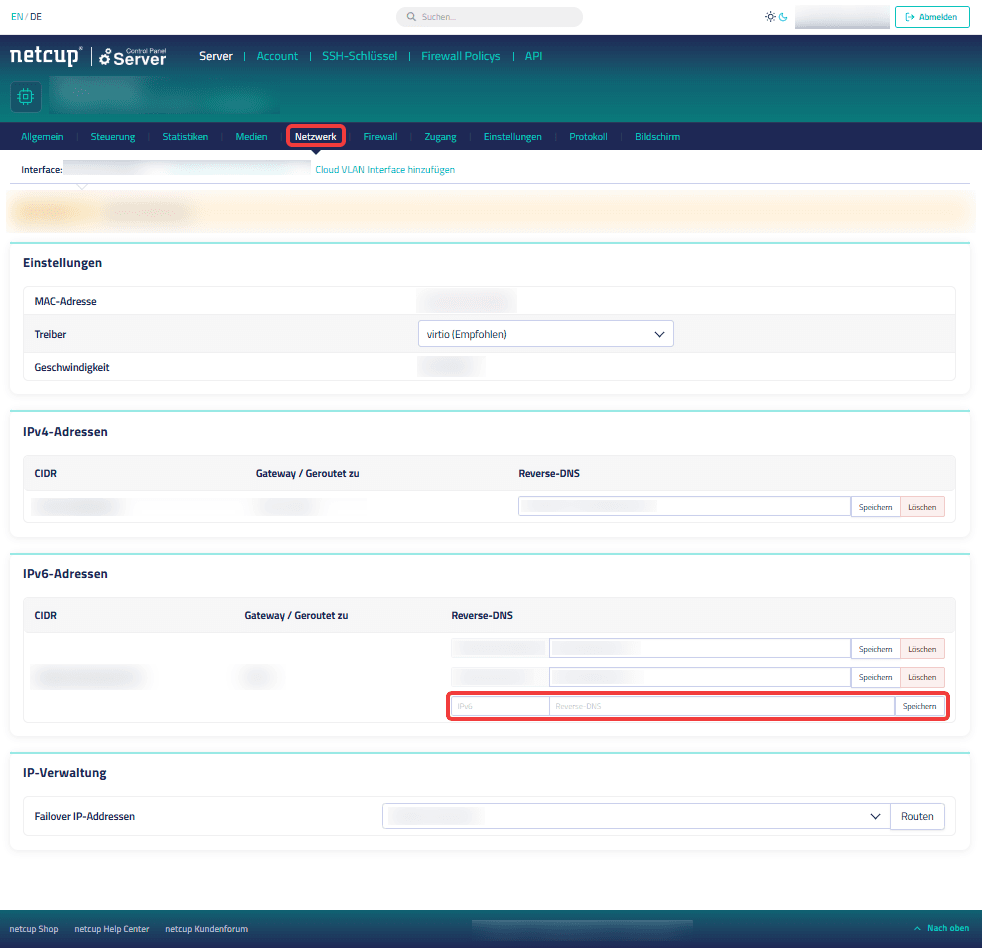Screen dimensions: 982x948
Task: Click the empty IPv6 address field
Action: click(x=500, y=706)
